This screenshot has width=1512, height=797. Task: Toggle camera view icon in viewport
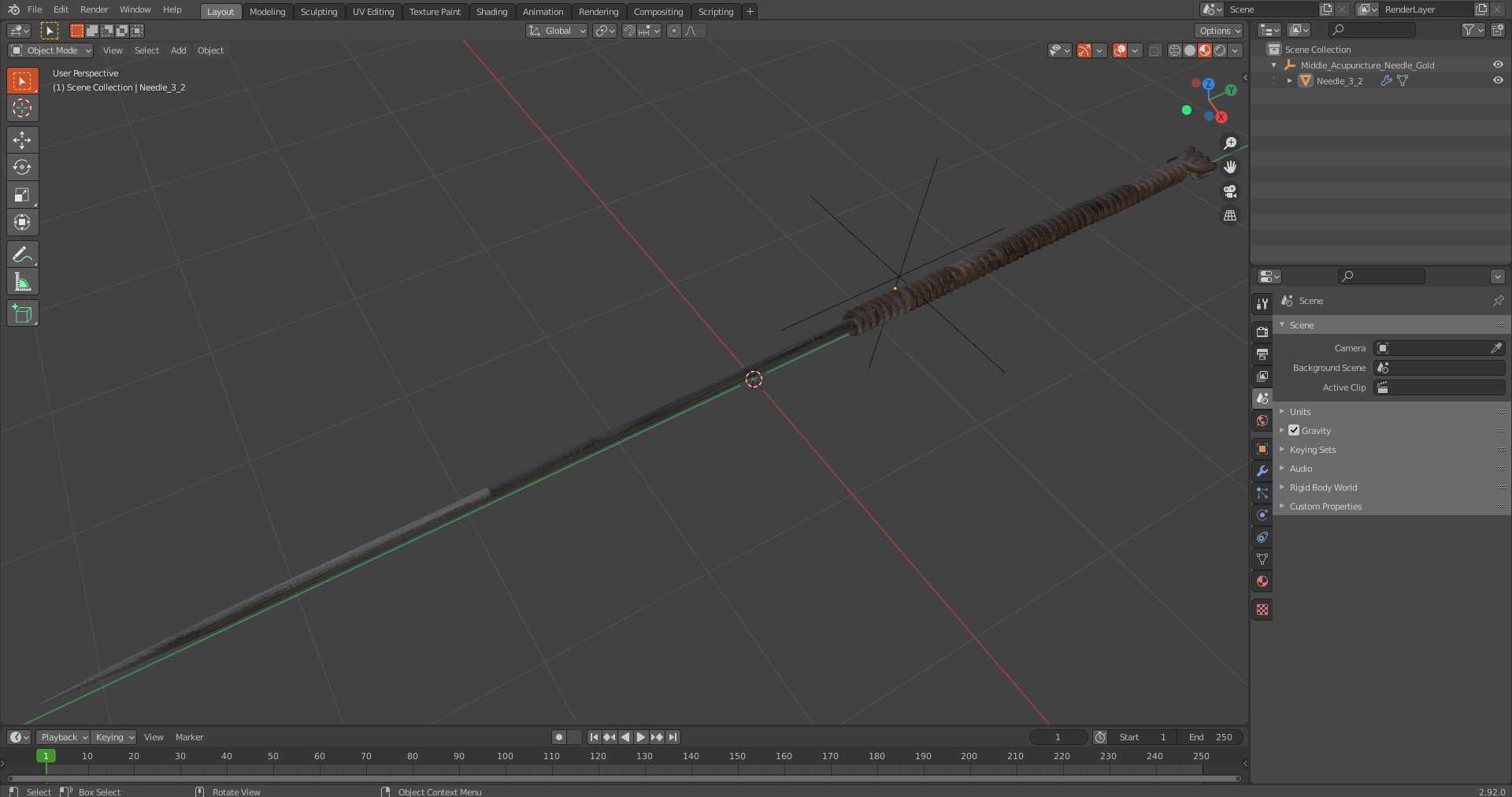1230,191
